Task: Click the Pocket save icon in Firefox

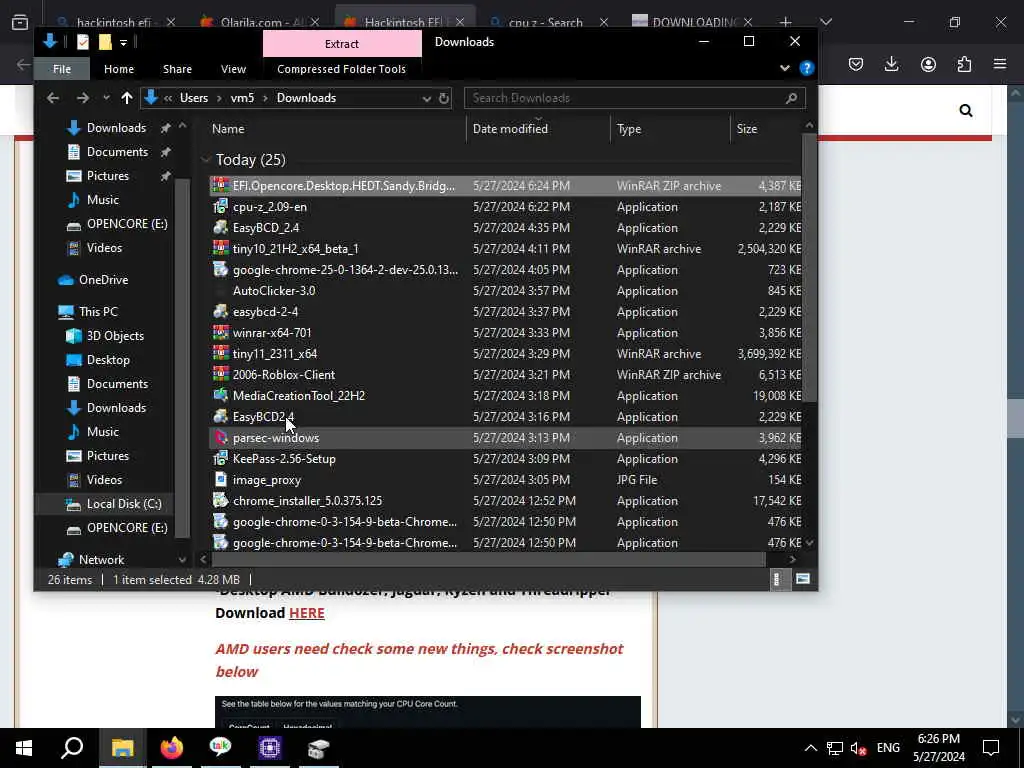Action: (856, 64)
